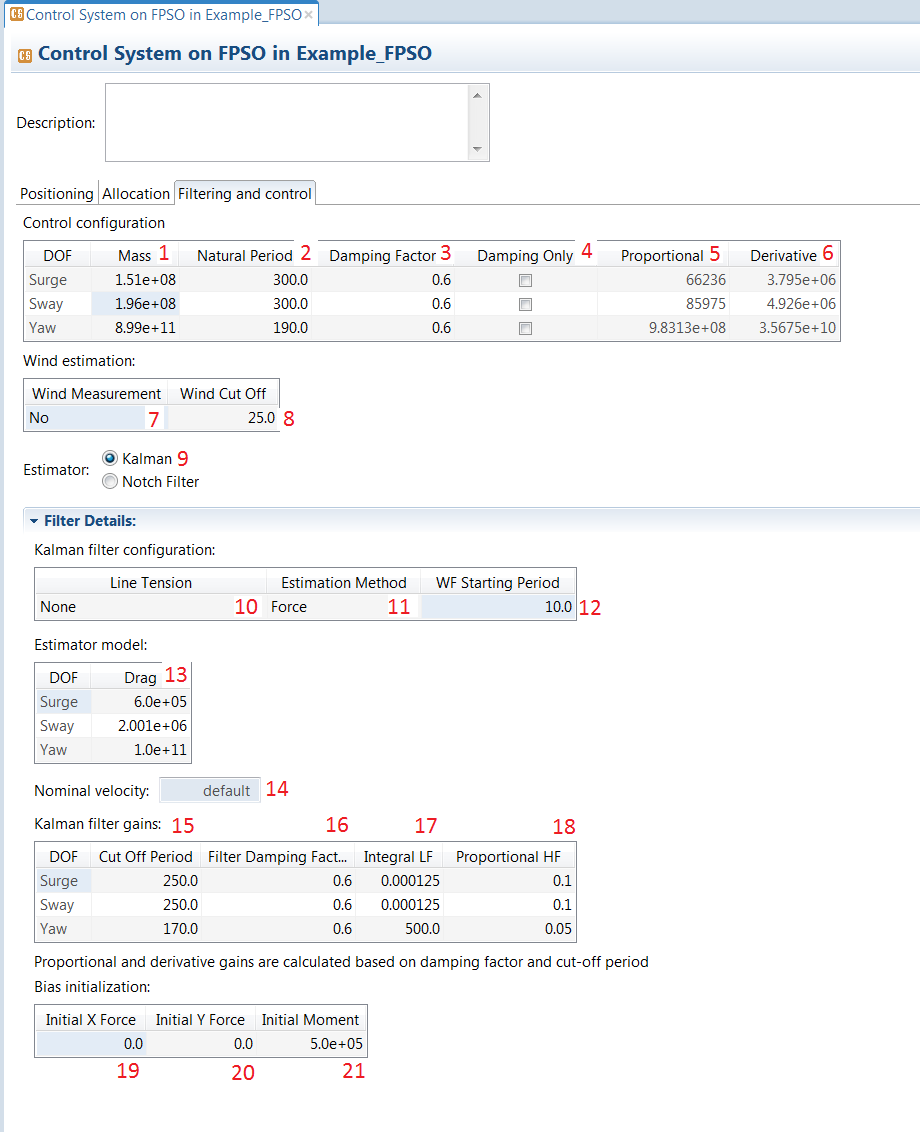Choose the Notch Filter estimator
Image resolution: width=920 pixels, height=1132 pixels.
click(x=110, y=482)
